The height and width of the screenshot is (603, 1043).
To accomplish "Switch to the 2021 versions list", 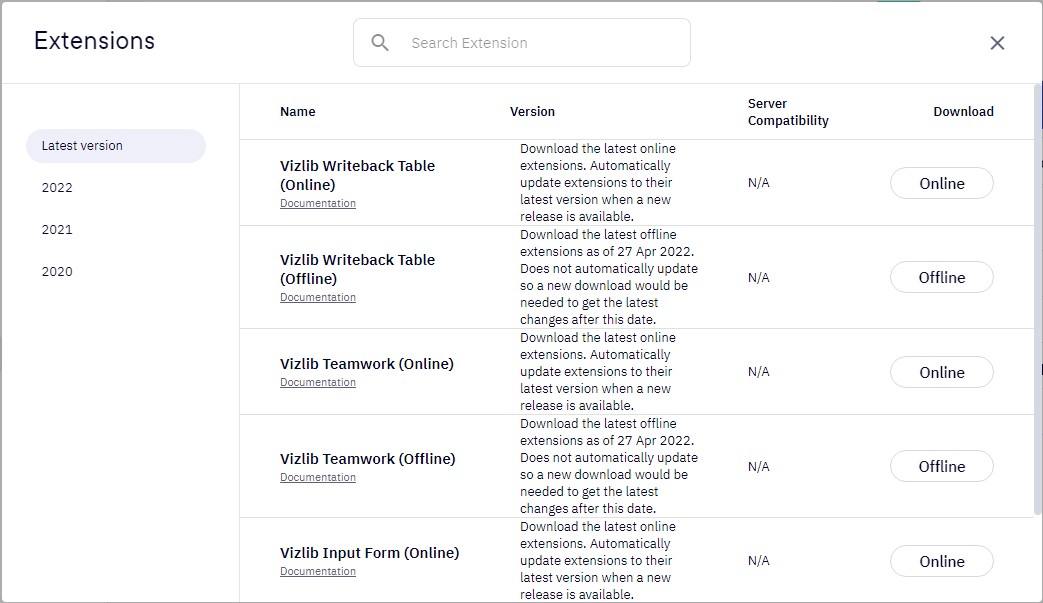I will coord(57,229).
